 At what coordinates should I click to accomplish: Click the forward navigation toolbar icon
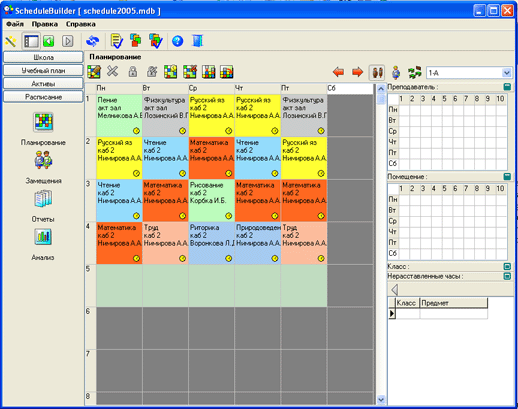[x=68, y=41]
